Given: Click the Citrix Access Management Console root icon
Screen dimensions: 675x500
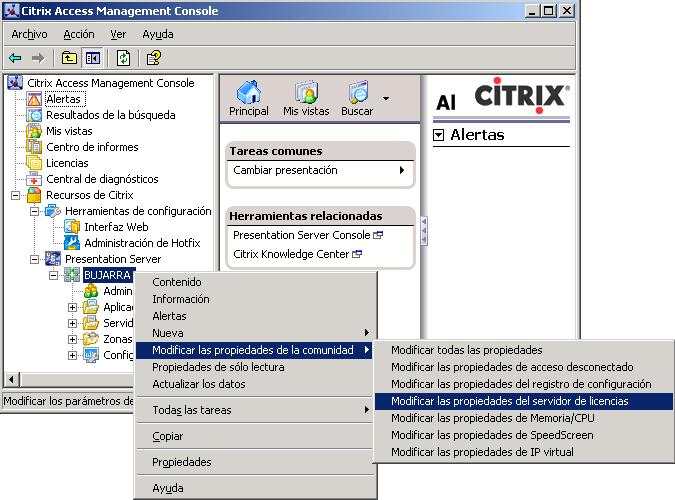Looking at the screenshot, I should (x=15, y=83).
